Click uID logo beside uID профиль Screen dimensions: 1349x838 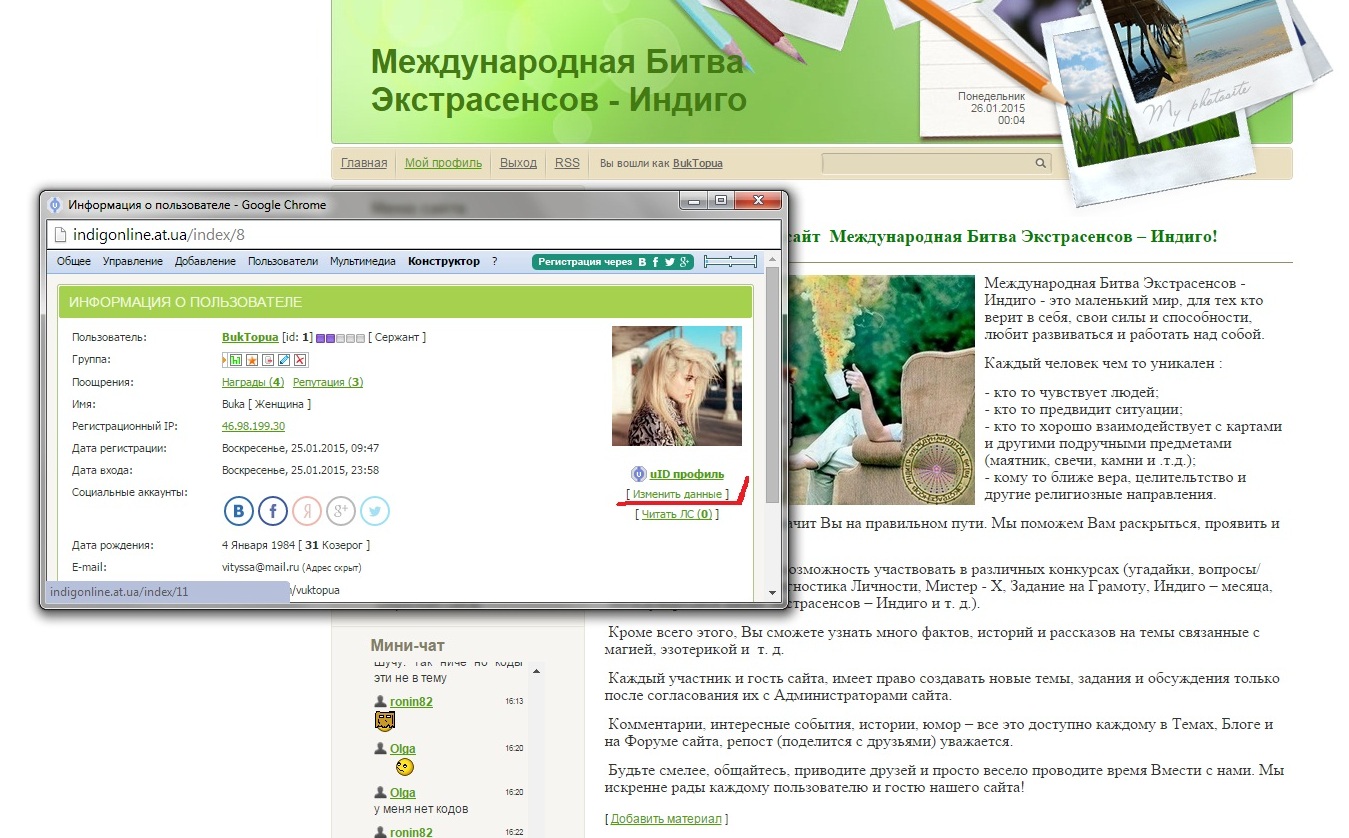638,474
